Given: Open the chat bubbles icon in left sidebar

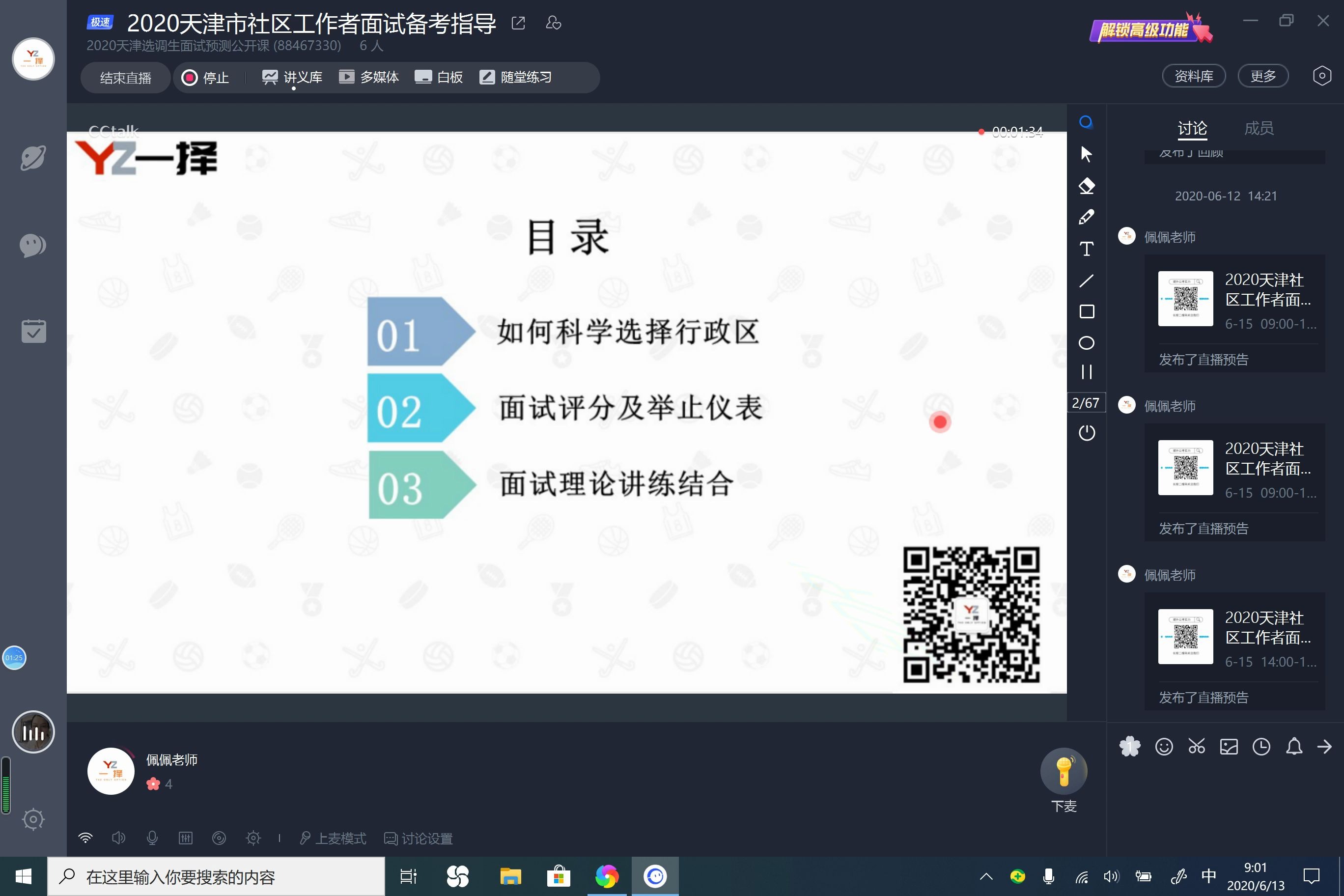Looking at the screenshot, I should click(x=33, y=246).
